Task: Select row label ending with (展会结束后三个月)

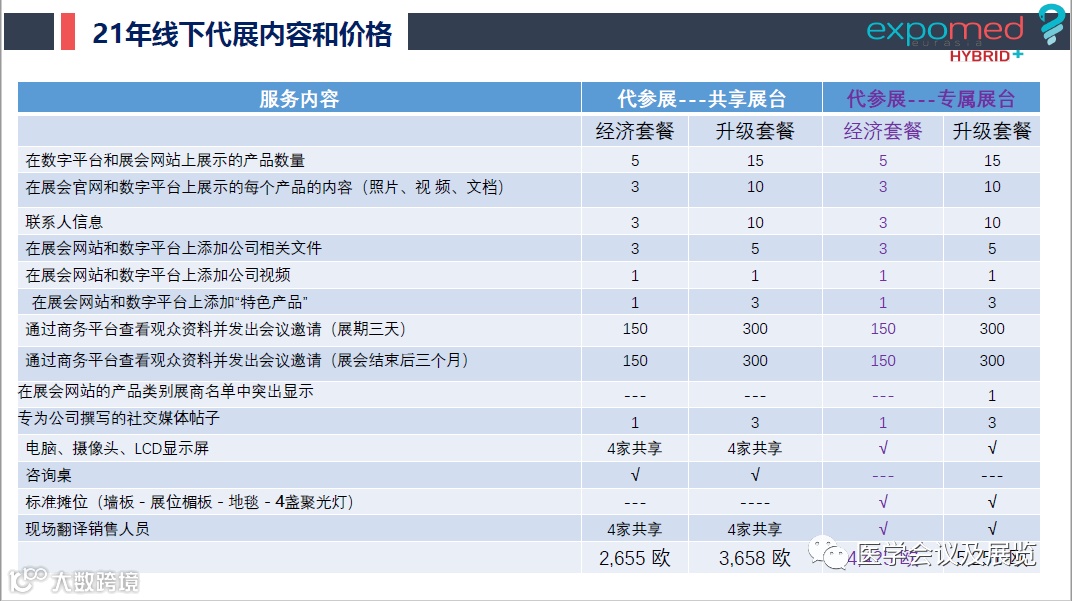Action: pos(247,360)
